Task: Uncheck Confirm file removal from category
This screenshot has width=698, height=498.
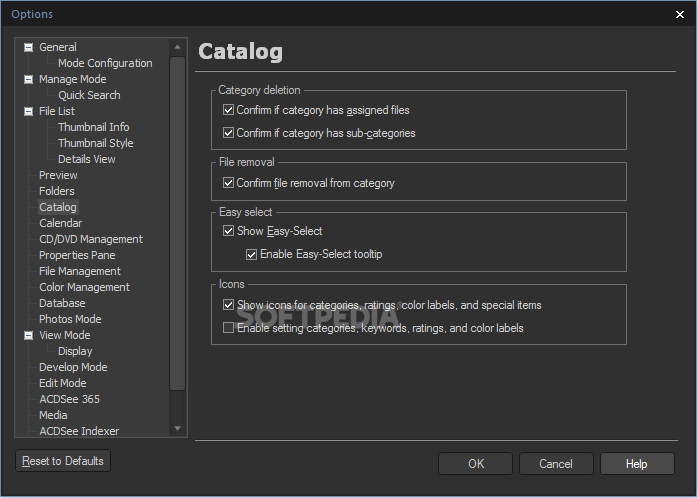Action: [228, 183]
